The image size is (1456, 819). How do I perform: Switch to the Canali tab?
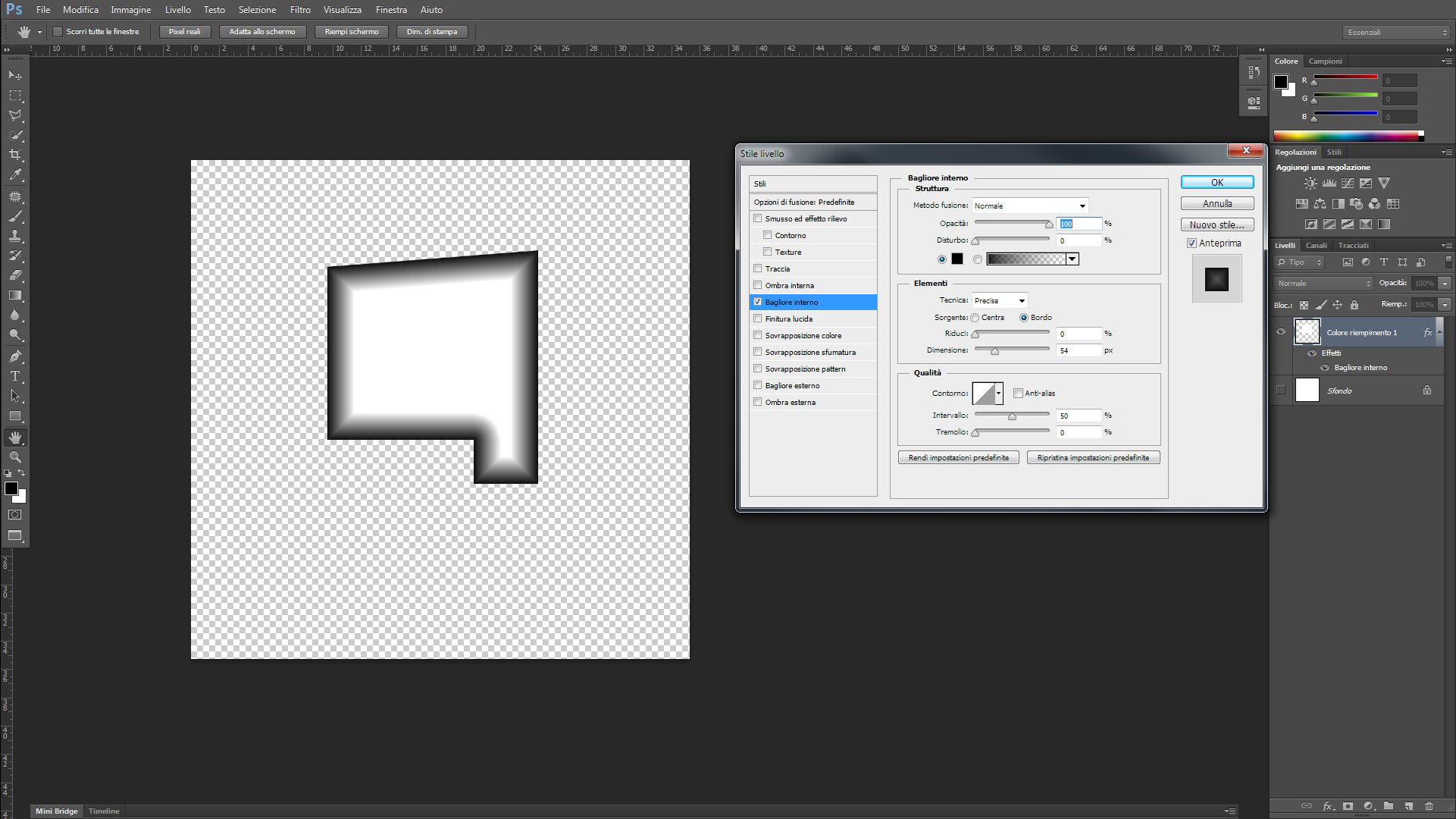1316,245
